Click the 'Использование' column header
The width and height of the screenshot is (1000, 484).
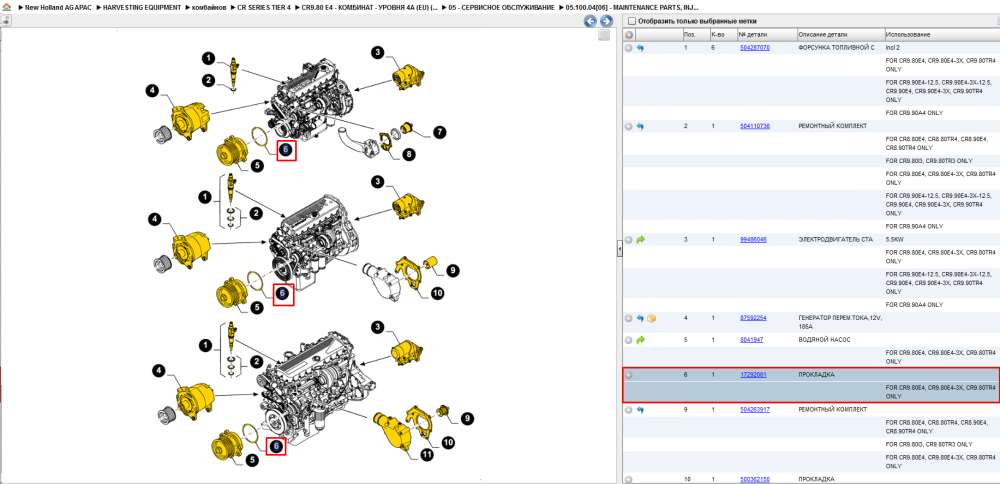pyautogui.click(x=942, y=34)
